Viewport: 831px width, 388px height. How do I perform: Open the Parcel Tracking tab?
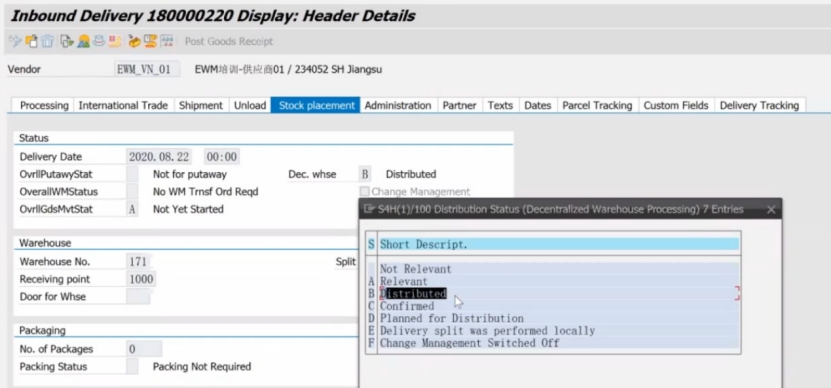coord(597,105)
